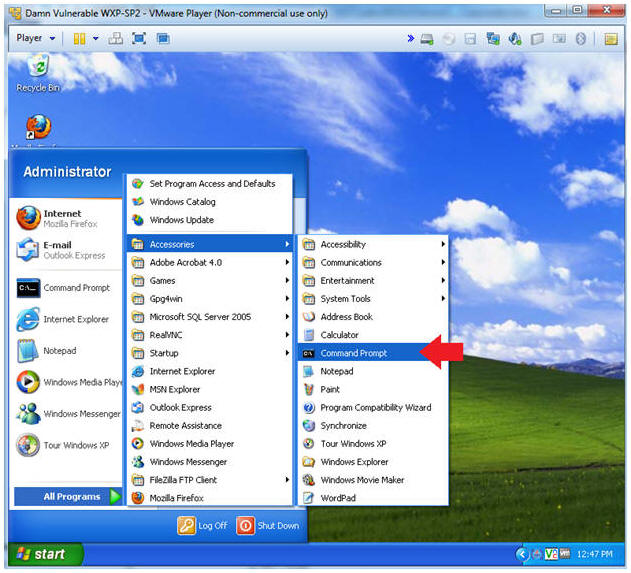Viewport: 631px width, 573px height.
Task: Click the Shut Down button
Action: pyautogui.click(x=268, y=526)
